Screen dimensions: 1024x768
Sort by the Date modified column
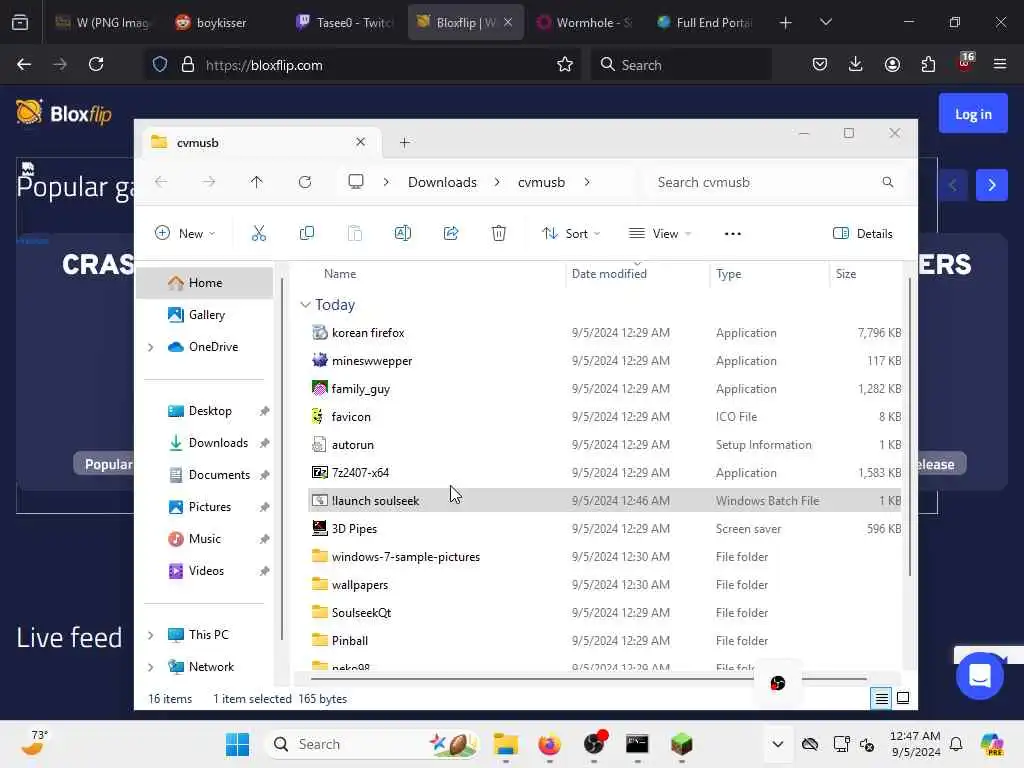(x=609, y=274)
